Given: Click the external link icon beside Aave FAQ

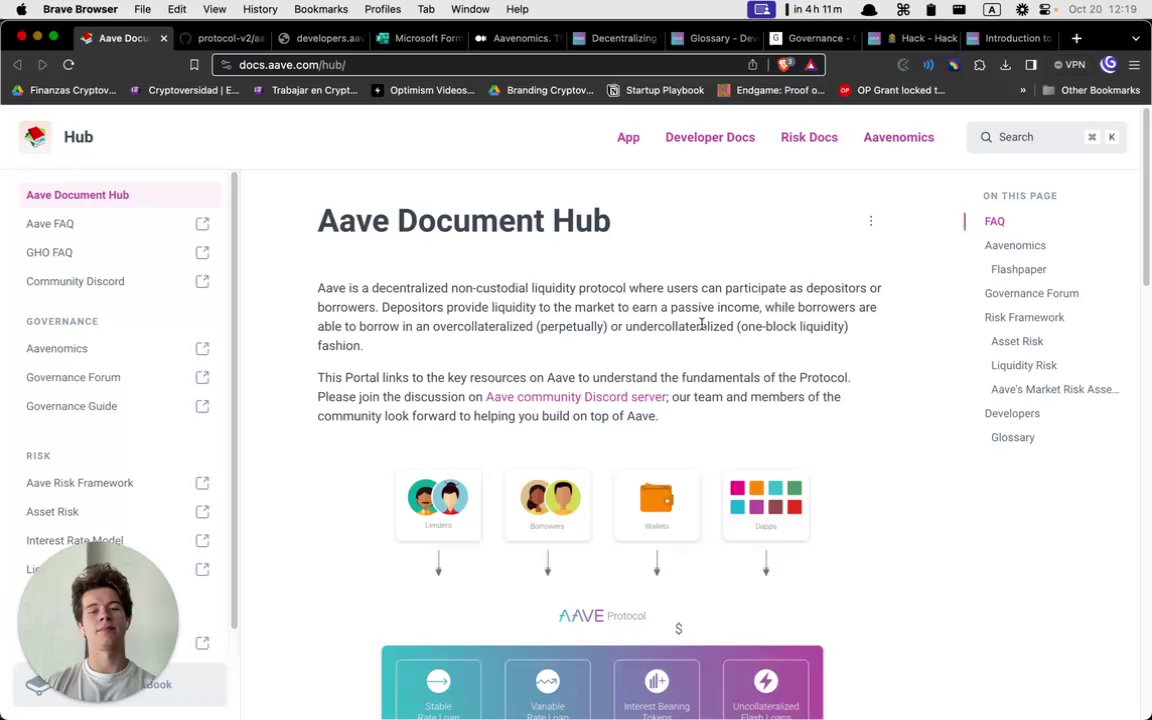Looking at the screenshot, I should click(x=202, y=223).
